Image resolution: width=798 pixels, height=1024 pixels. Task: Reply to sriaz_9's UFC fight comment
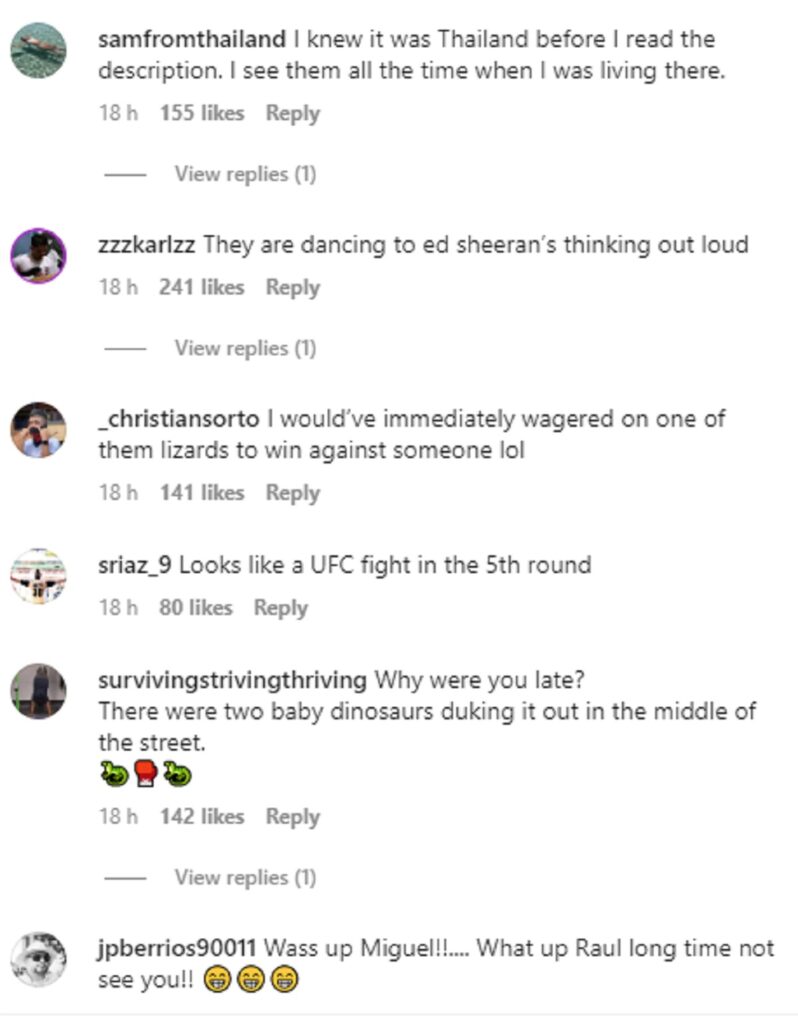tap(280, 607)
